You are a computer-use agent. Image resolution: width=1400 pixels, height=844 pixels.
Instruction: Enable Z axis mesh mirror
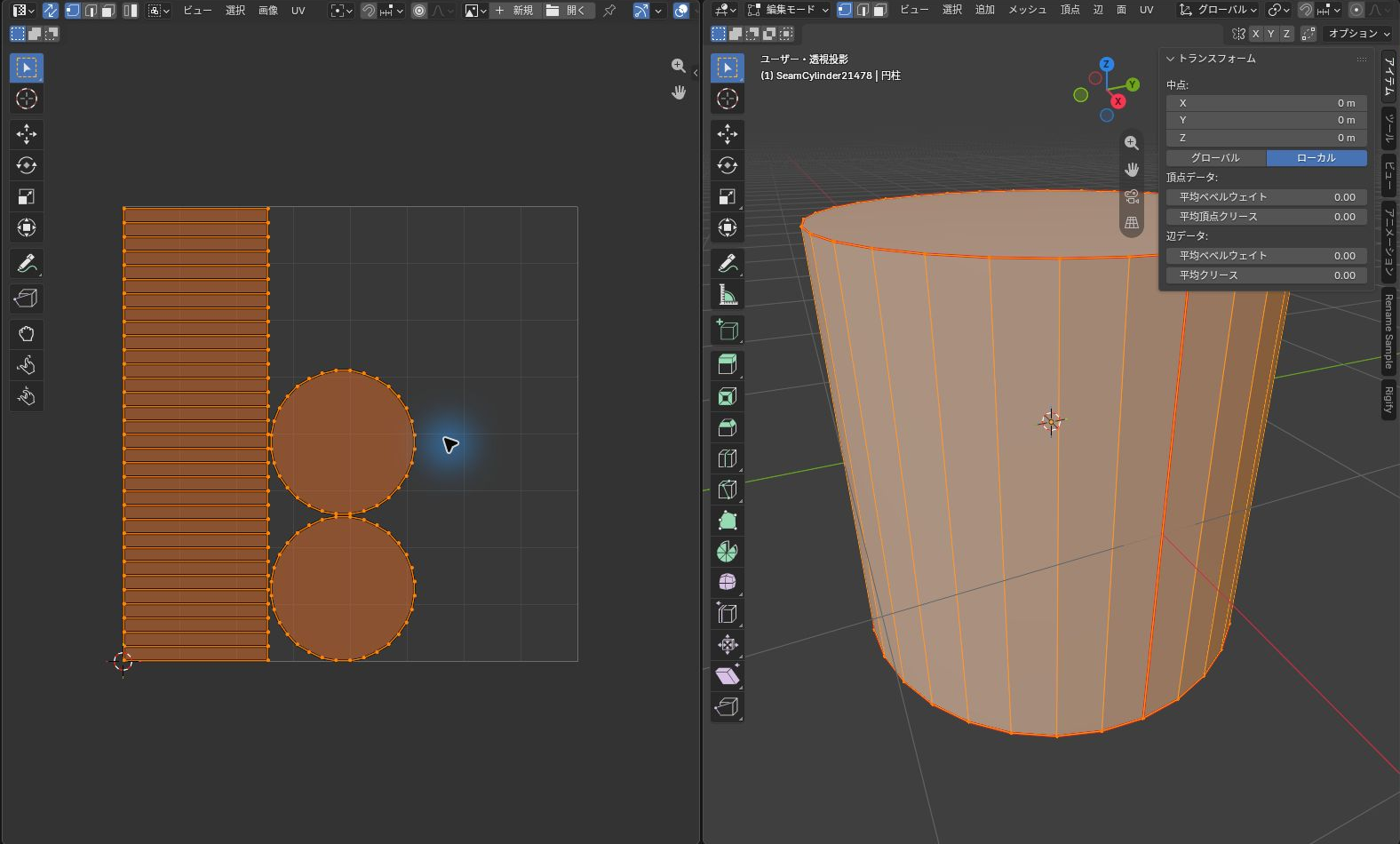(x=1286, y=34)
